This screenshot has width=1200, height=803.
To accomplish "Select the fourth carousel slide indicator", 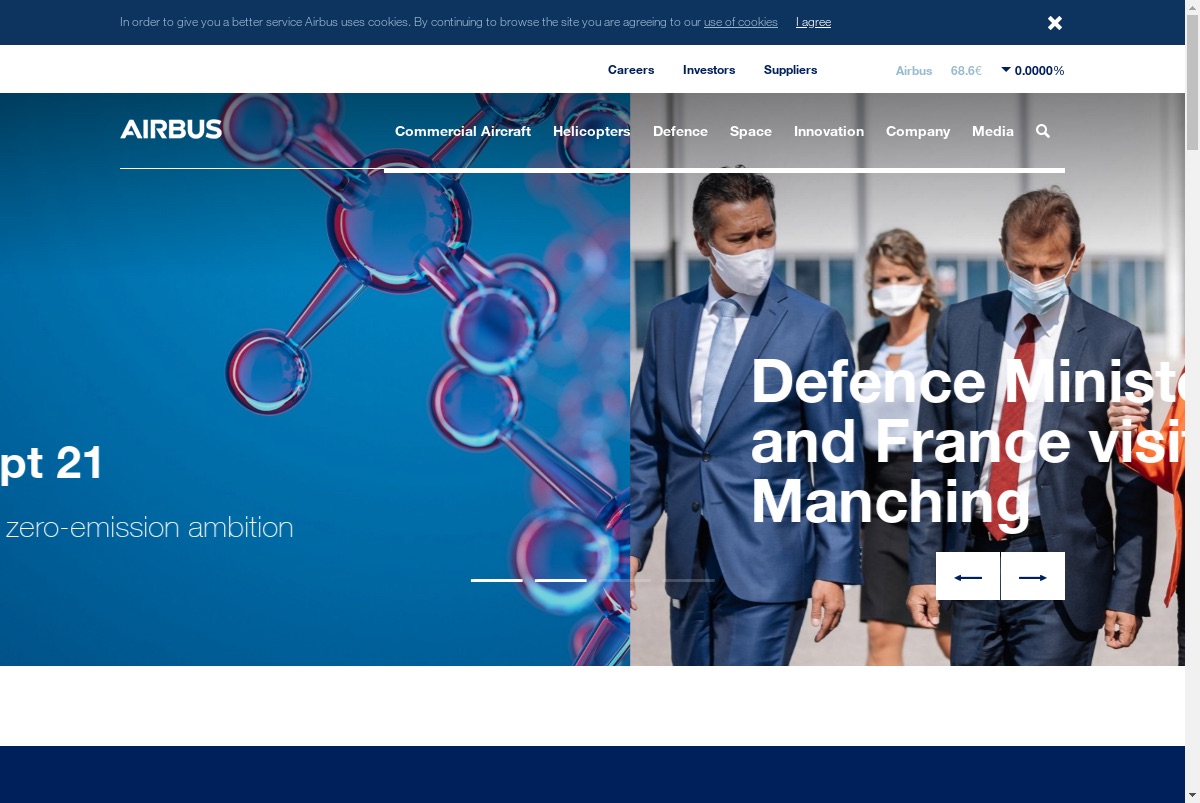I will click(689, 580).
